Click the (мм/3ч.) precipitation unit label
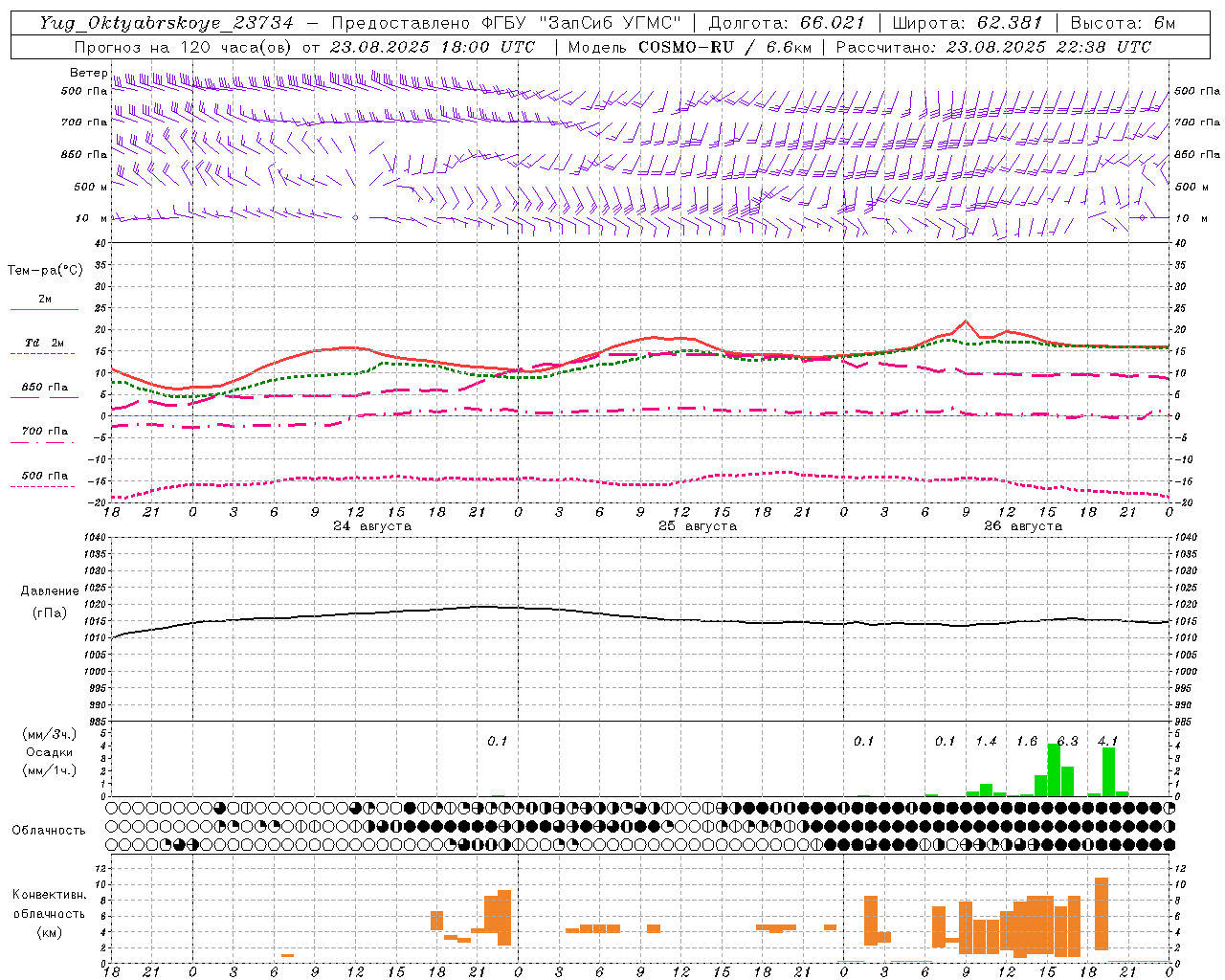 point(50,734)
